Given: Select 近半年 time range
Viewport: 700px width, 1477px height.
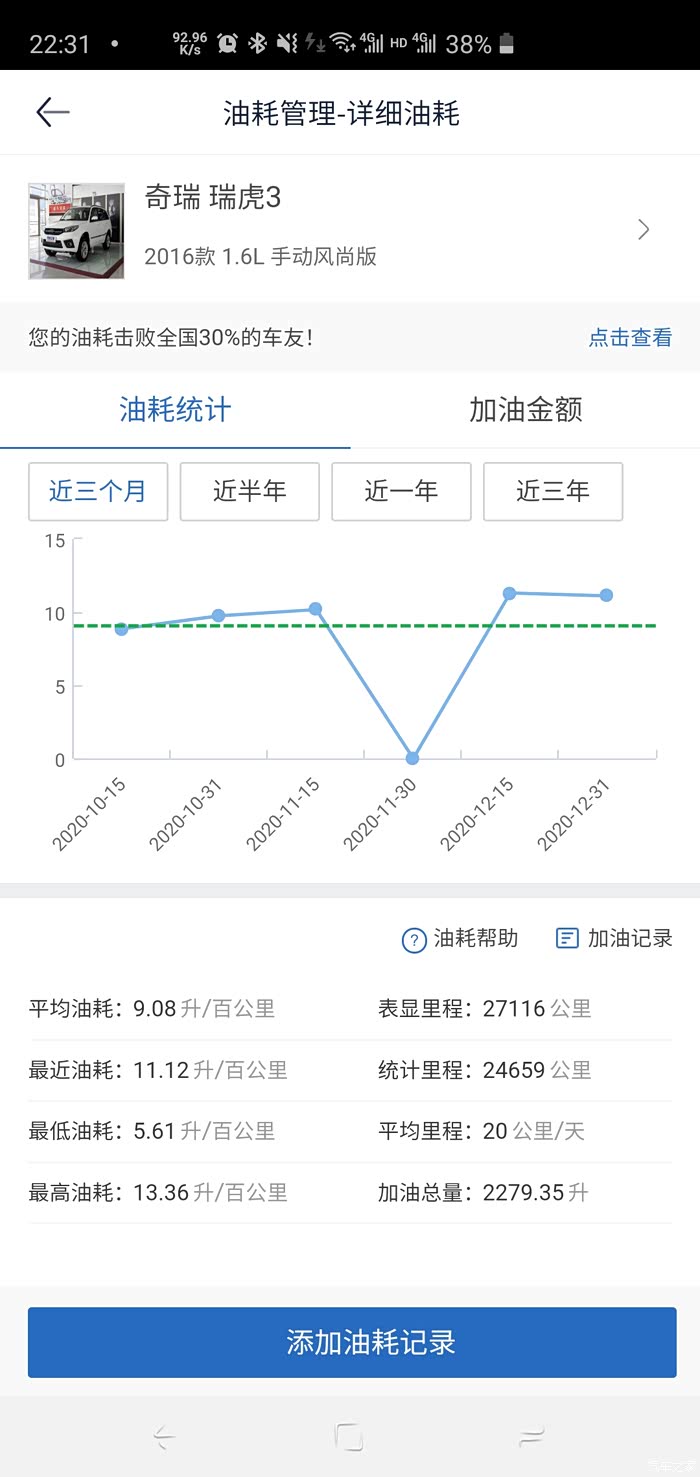Looking at the screenshot, I should 249,491.
